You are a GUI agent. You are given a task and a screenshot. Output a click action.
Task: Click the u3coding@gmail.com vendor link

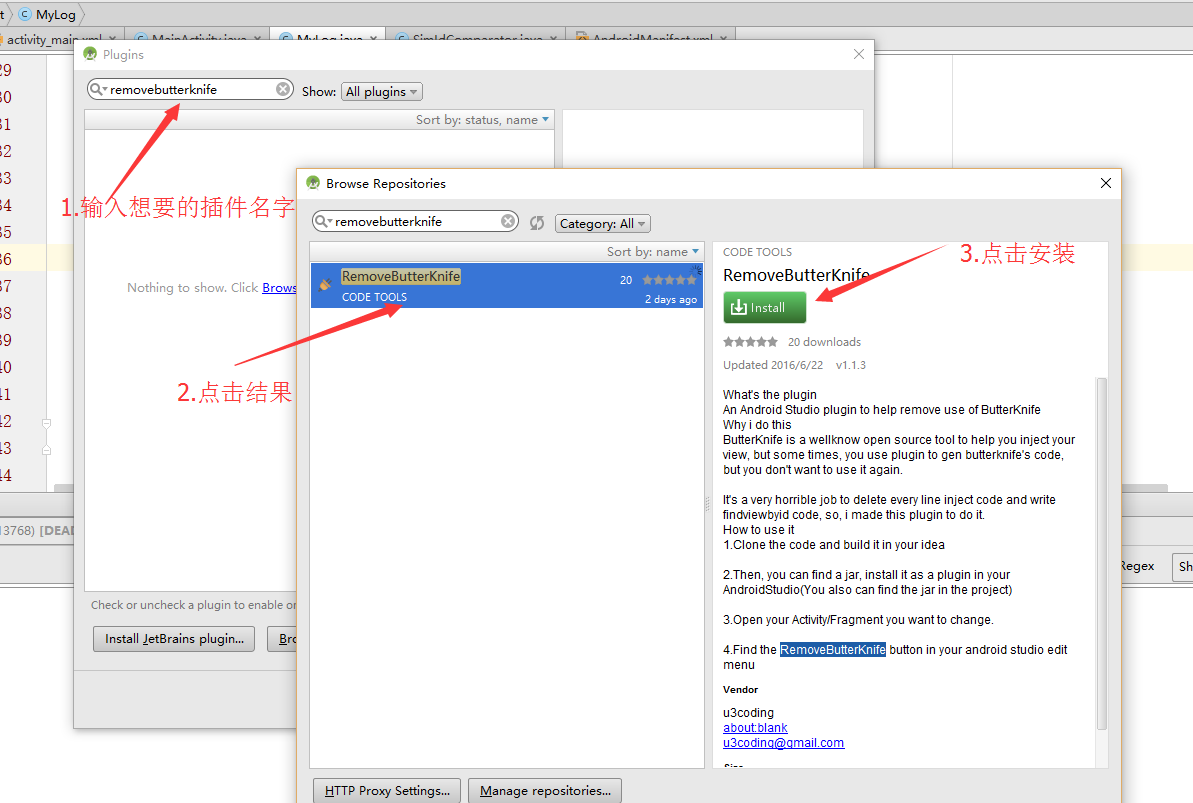(x=783, y=743)
